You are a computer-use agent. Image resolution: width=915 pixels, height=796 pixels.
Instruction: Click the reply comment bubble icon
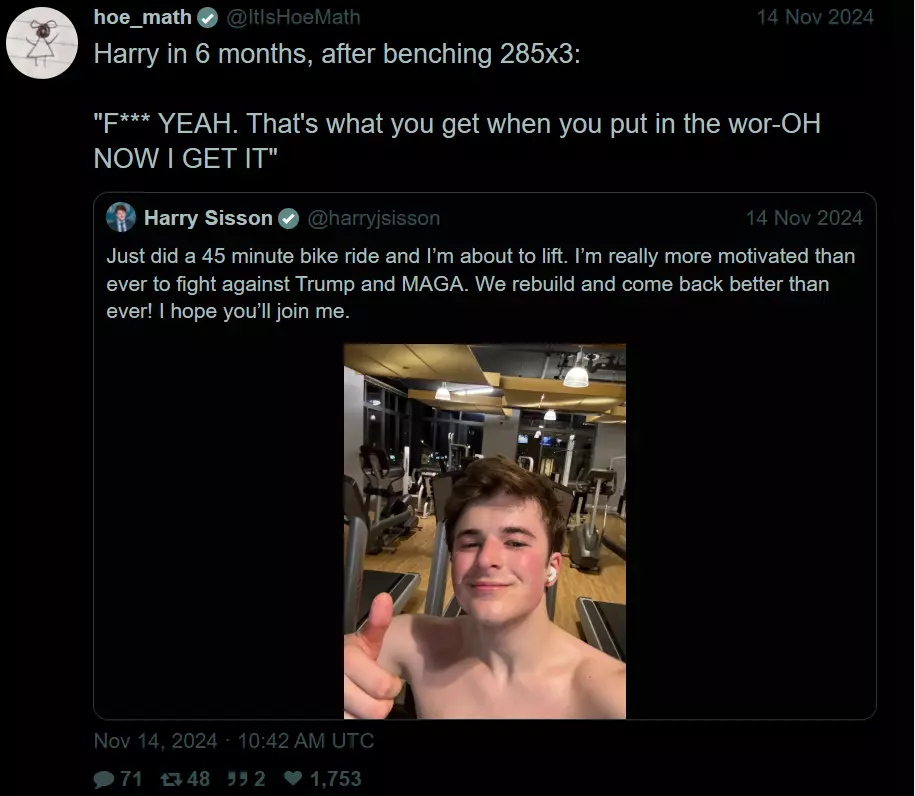pos(104,779)
